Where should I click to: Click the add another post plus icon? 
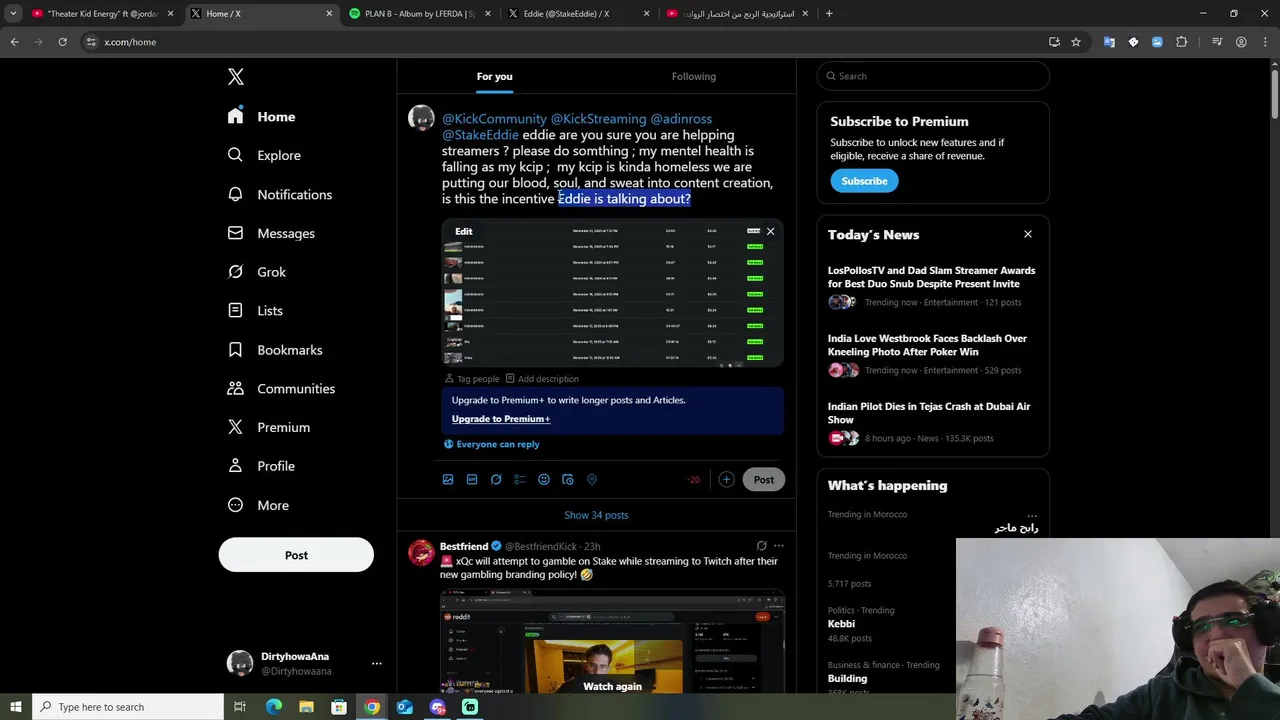(x=726, y=480)
